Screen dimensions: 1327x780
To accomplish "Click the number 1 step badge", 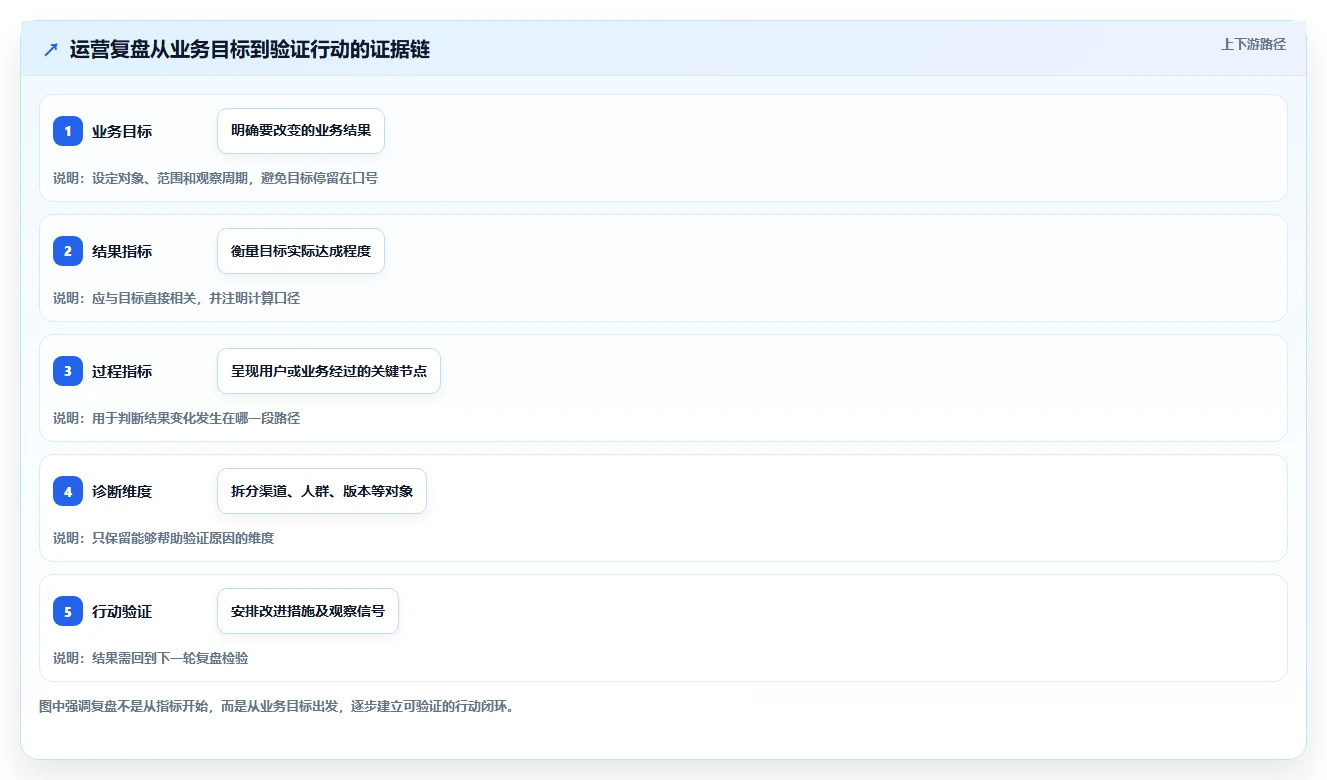I will pos(68,131).
